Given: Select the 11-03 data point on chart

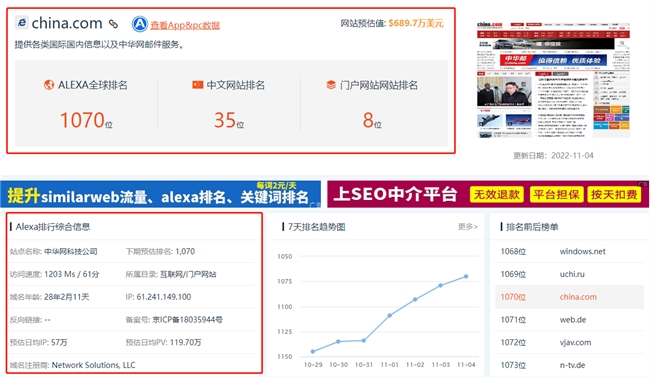Looking at the screenshot, I should (440, 285).
